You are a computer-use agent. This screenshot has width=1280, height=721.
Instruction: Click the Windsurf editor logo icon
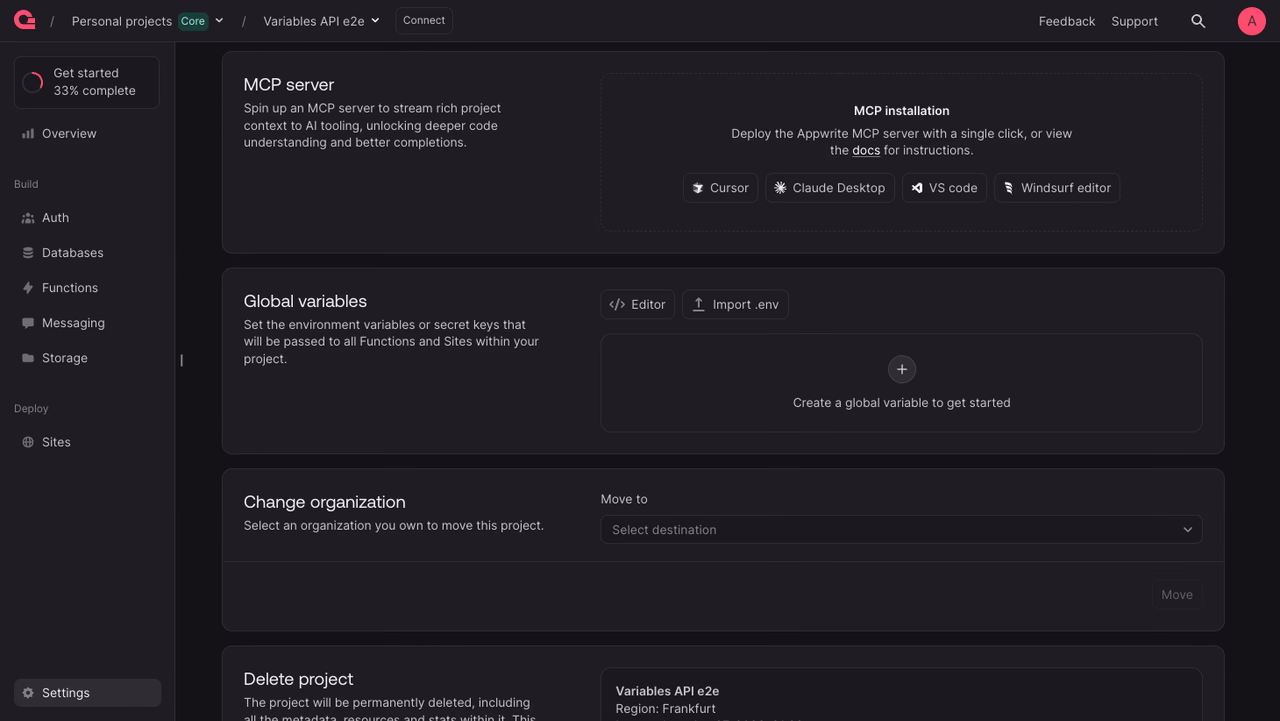[1009, 188]
